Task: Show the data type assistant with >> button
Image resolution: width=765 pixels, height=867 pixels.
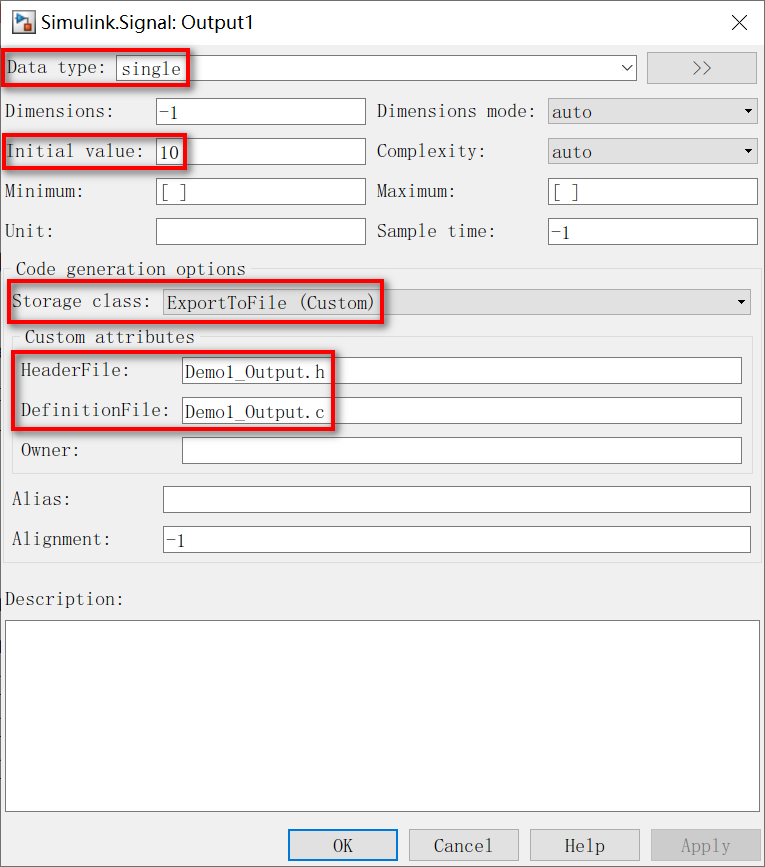Action: click(x=701, y=68)
